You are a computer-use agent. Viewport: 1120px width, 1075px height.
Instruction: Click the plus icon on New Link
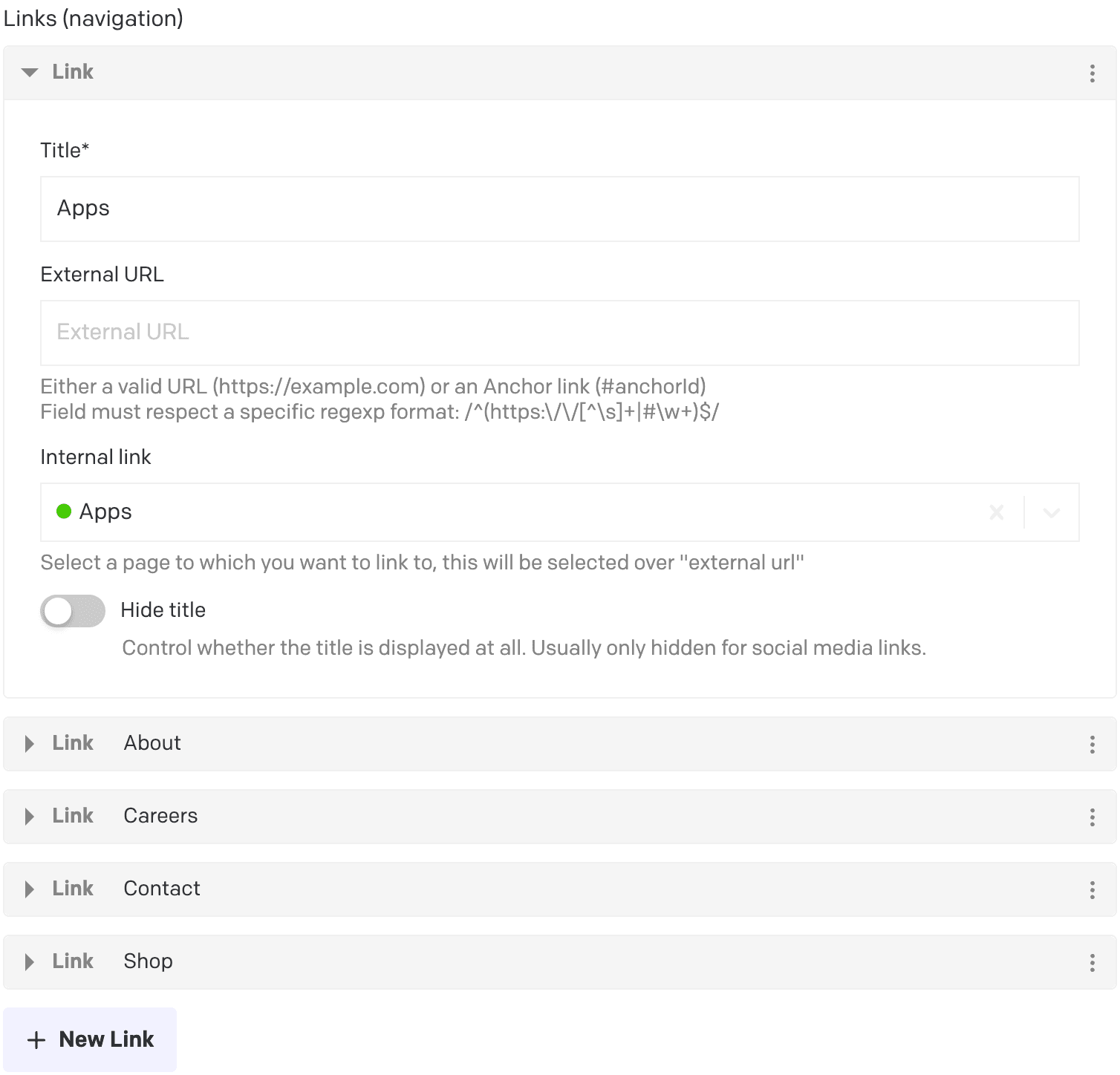coord(36,1040)
